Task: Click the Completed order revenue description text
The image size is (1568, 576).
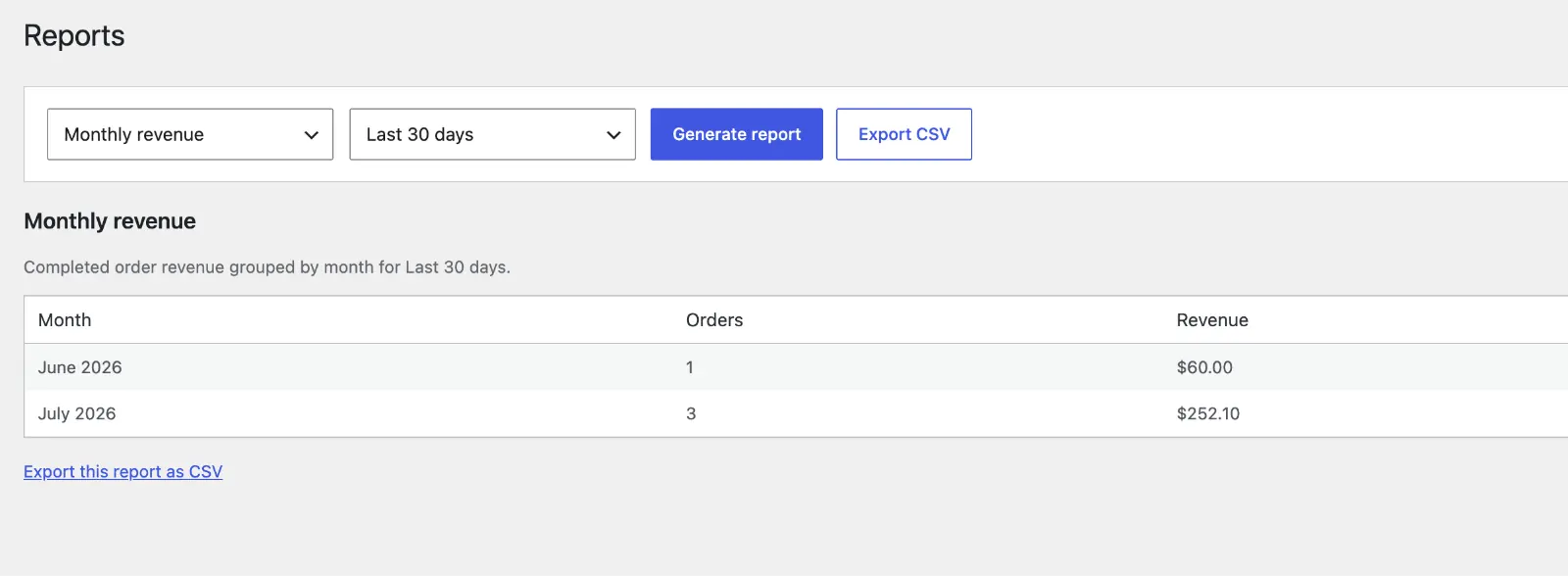Action: tap(267, 267)
